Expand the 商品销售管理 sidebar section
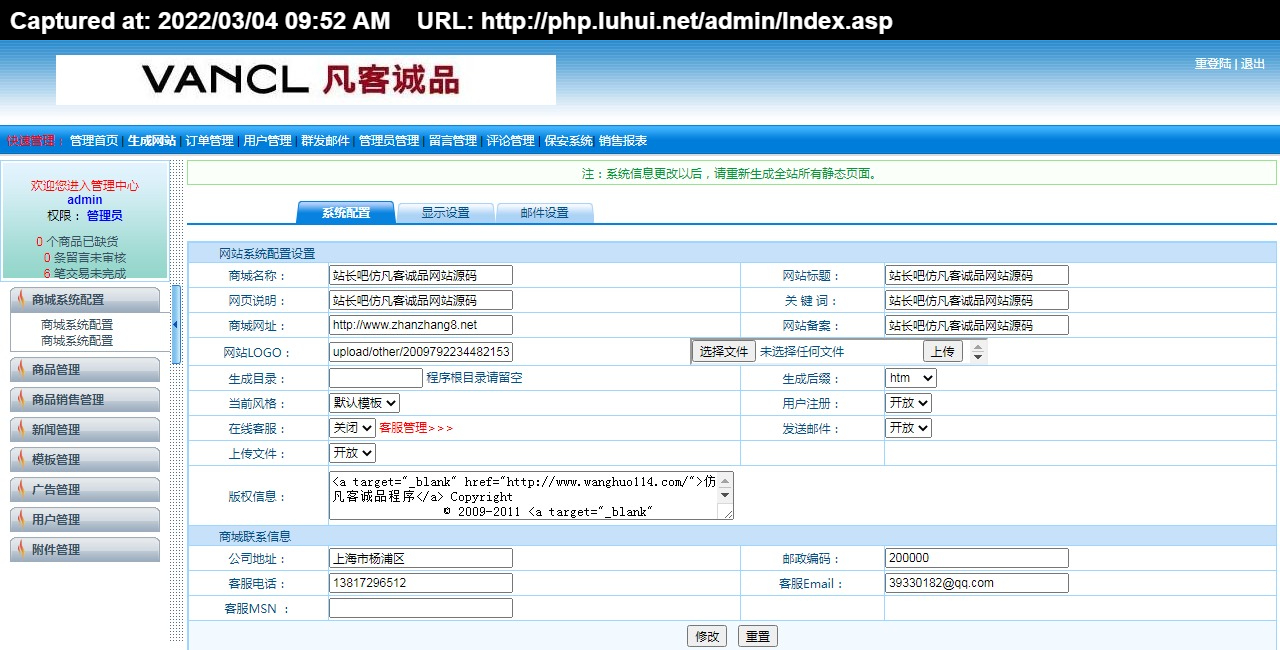1280x650 pixels. click(85, 399)
